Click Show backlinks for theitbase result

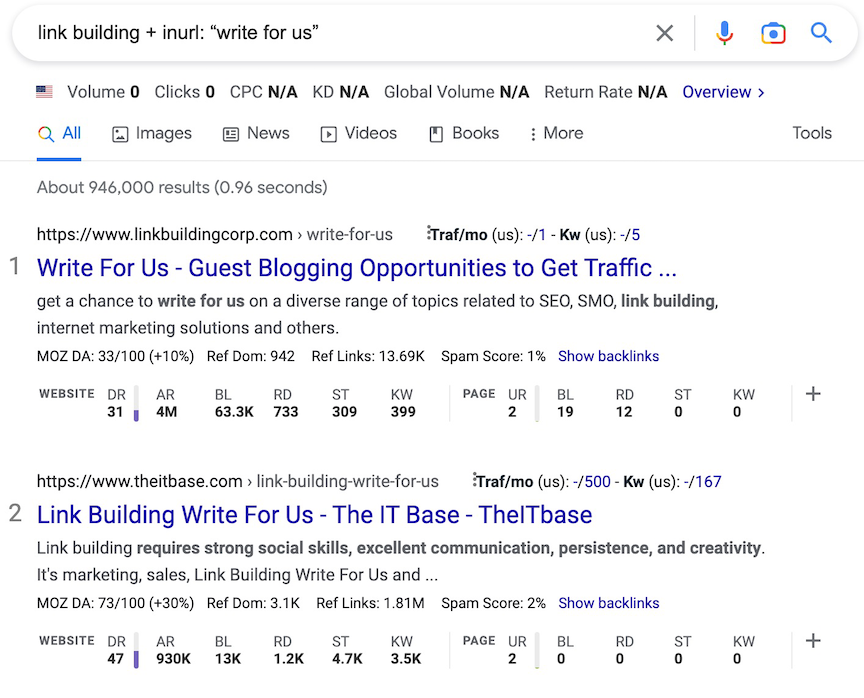click(608, 603)
